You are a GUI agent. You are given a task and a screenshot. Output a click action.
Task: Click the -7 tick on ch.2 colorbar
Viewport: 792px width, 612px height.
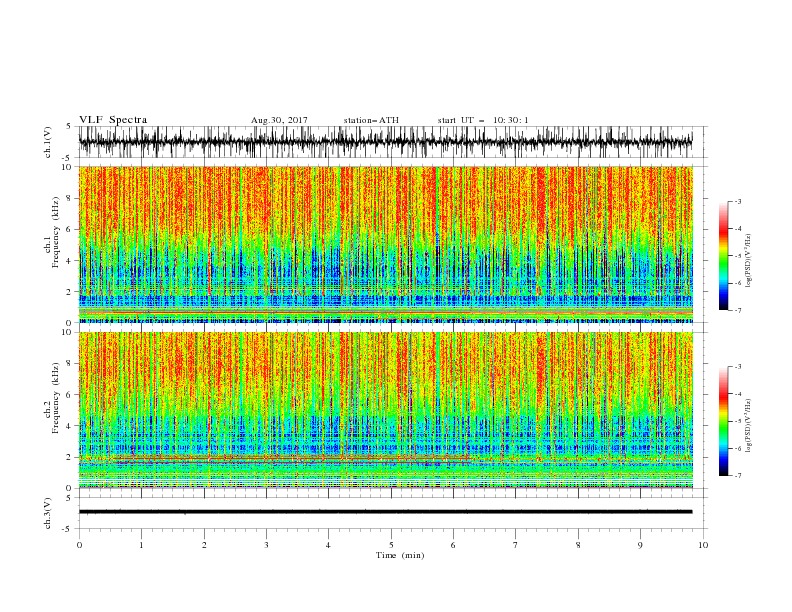pyautogui.click(x=738, y=475)
